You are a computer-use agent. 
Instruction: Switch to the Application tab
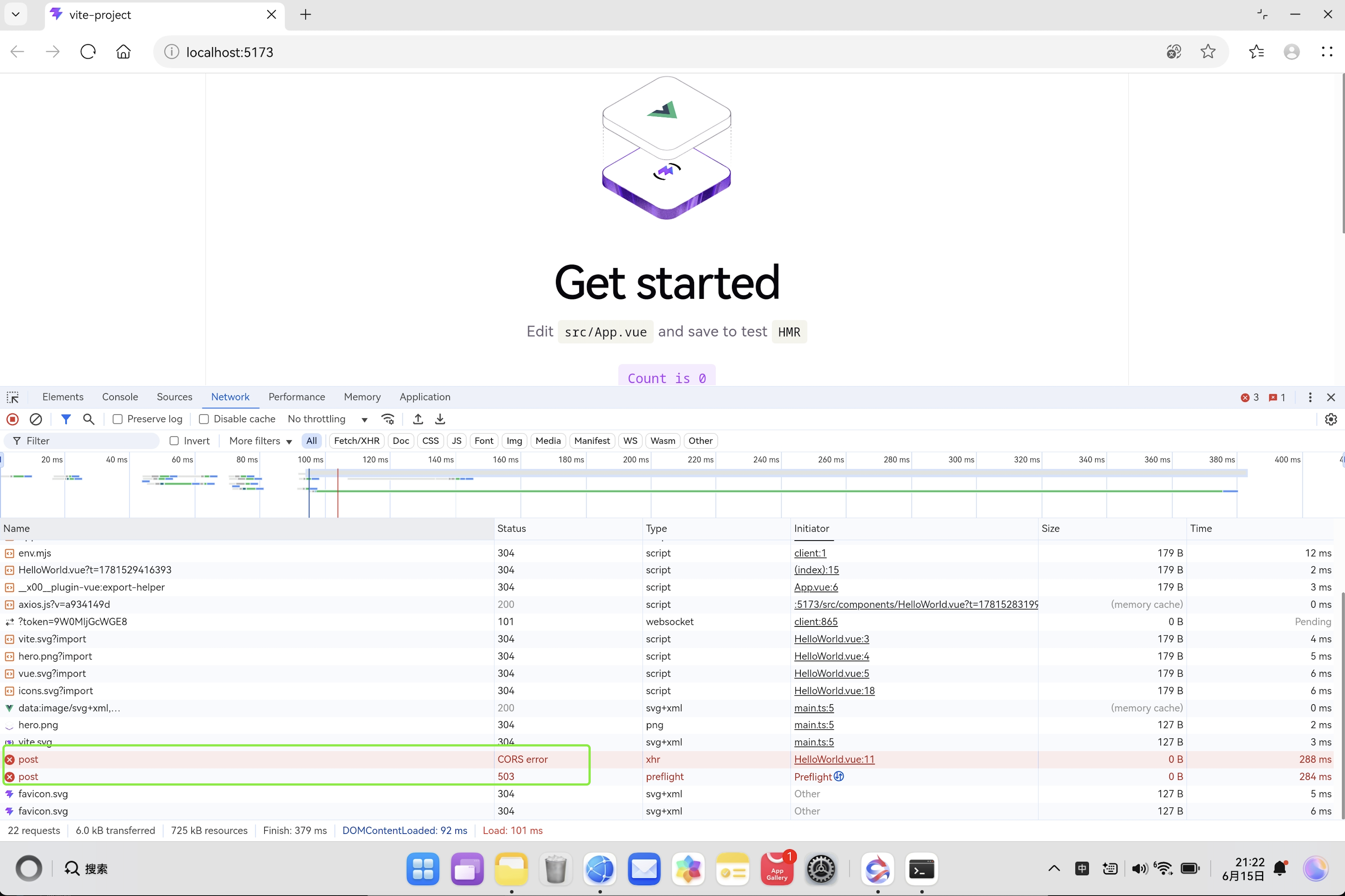tap(425, 397)
